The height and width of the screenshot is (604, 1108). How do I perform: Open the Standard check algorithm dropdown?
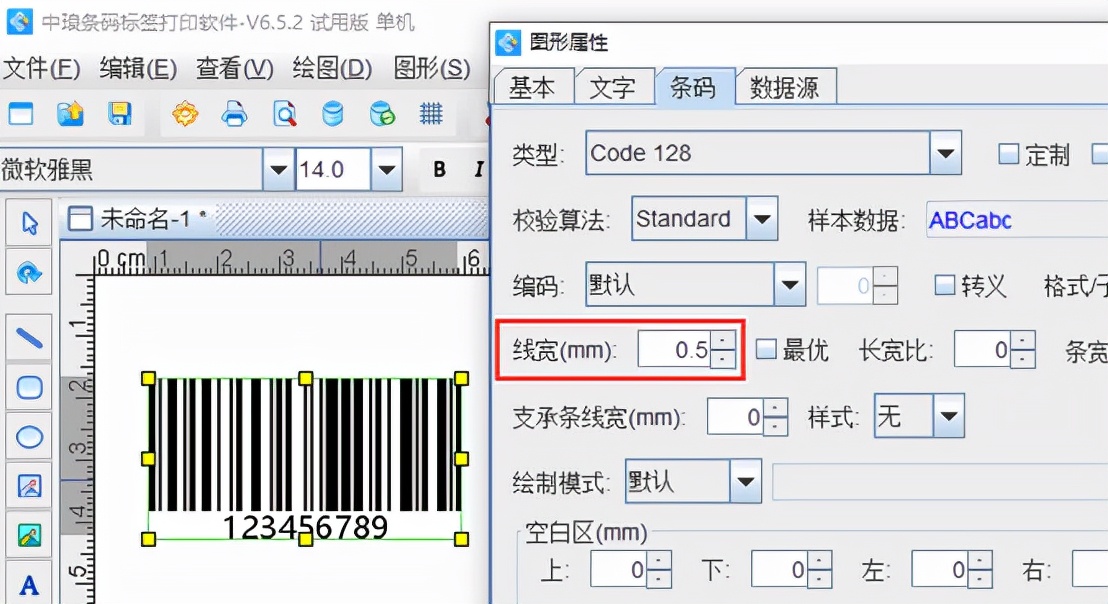762,218
